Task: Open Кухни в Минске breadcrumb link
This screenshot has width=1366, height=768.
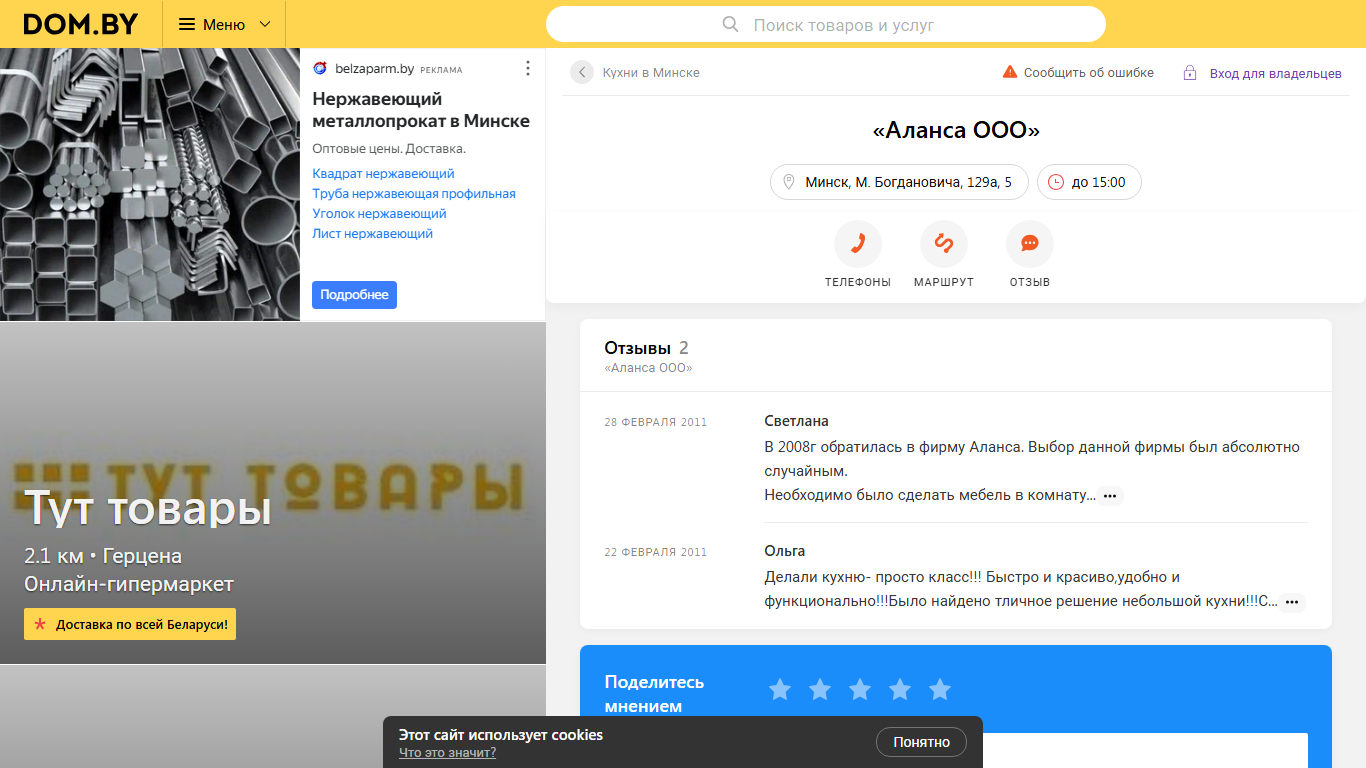Action: (651, 73)
